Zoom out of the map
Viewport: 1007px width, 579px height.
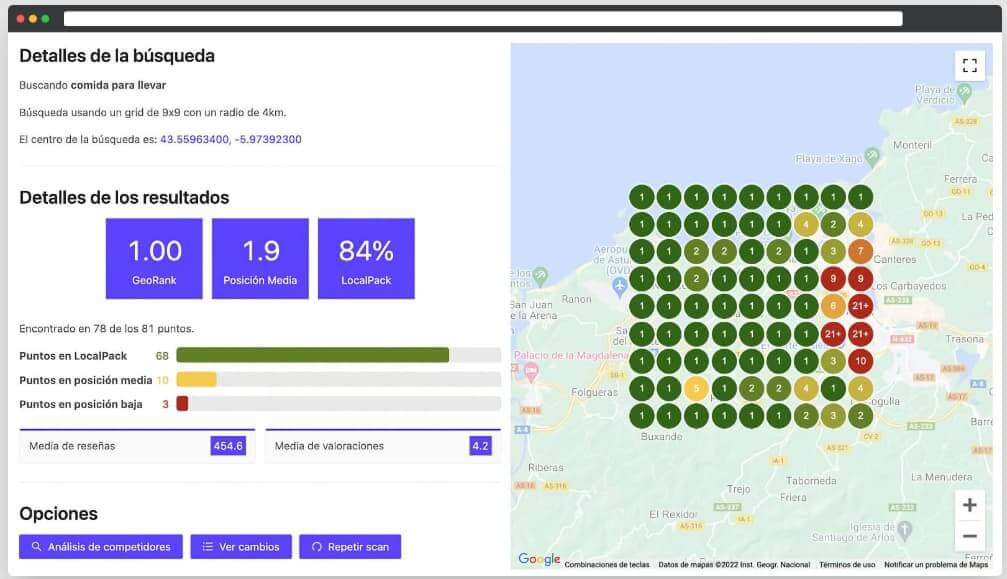click(x=969, y=536)
